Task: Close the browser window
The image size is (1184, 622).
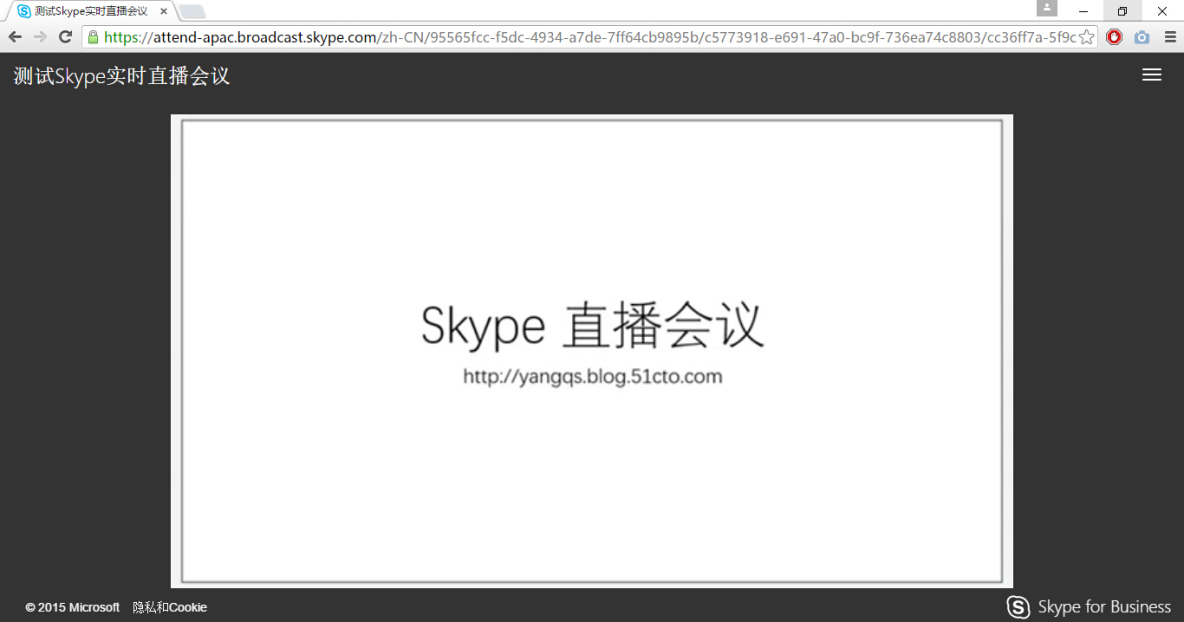Action: [x=1162, y=11]
